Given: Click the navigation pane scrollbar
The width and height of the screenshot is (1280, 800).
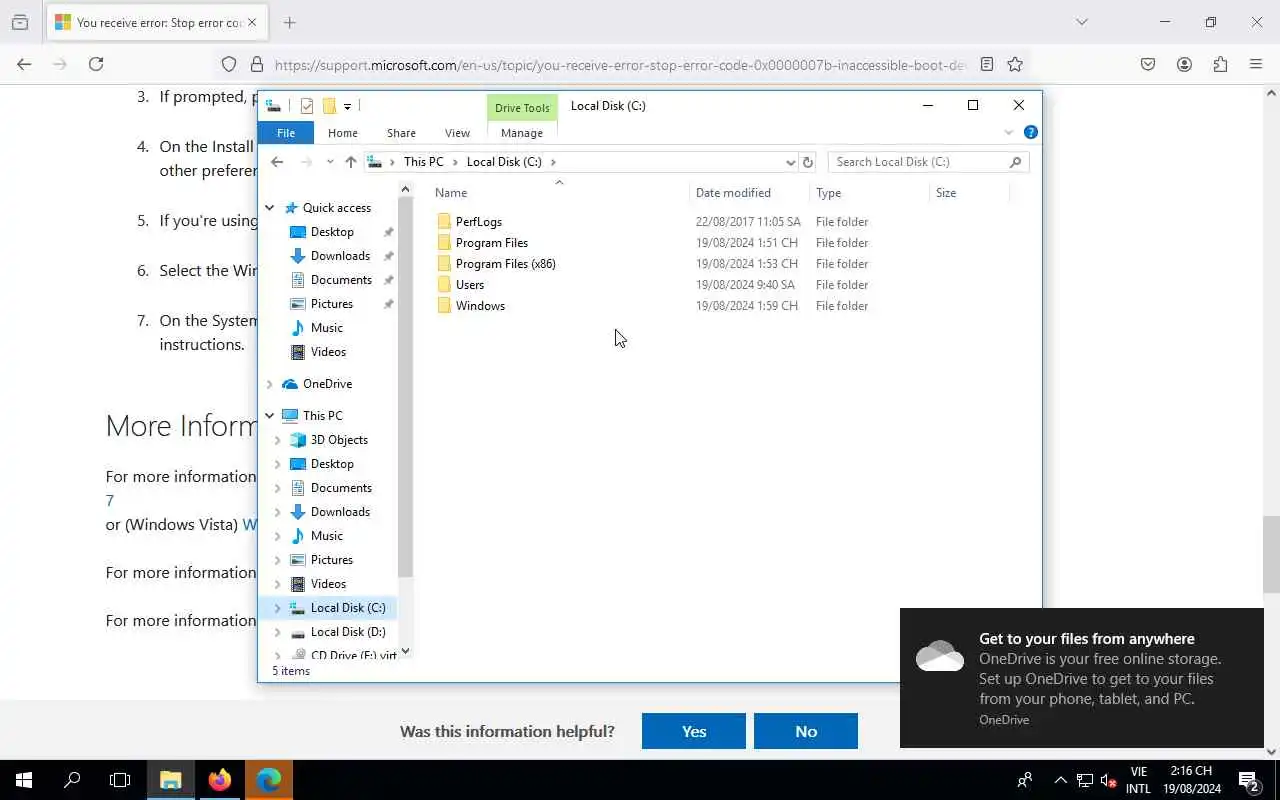Looking at the screenshot, I should [x=405, y=388].
